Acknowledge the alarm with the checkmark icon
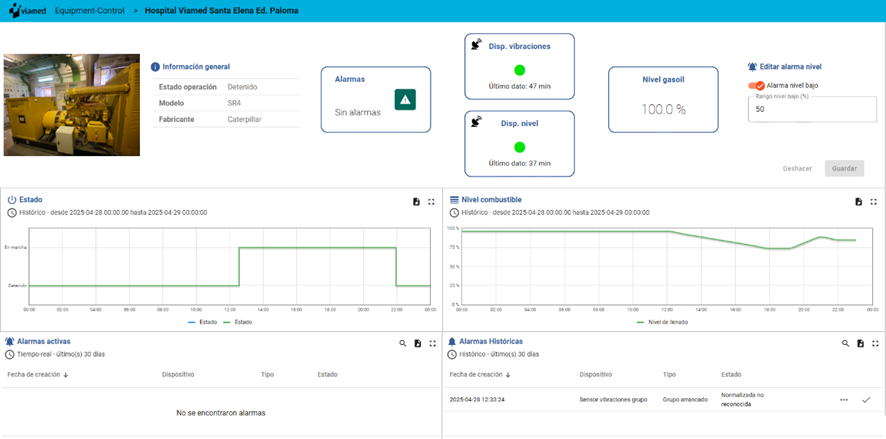Image resolution: width=886 pixels, height=439 pixels. coord(866,400)
